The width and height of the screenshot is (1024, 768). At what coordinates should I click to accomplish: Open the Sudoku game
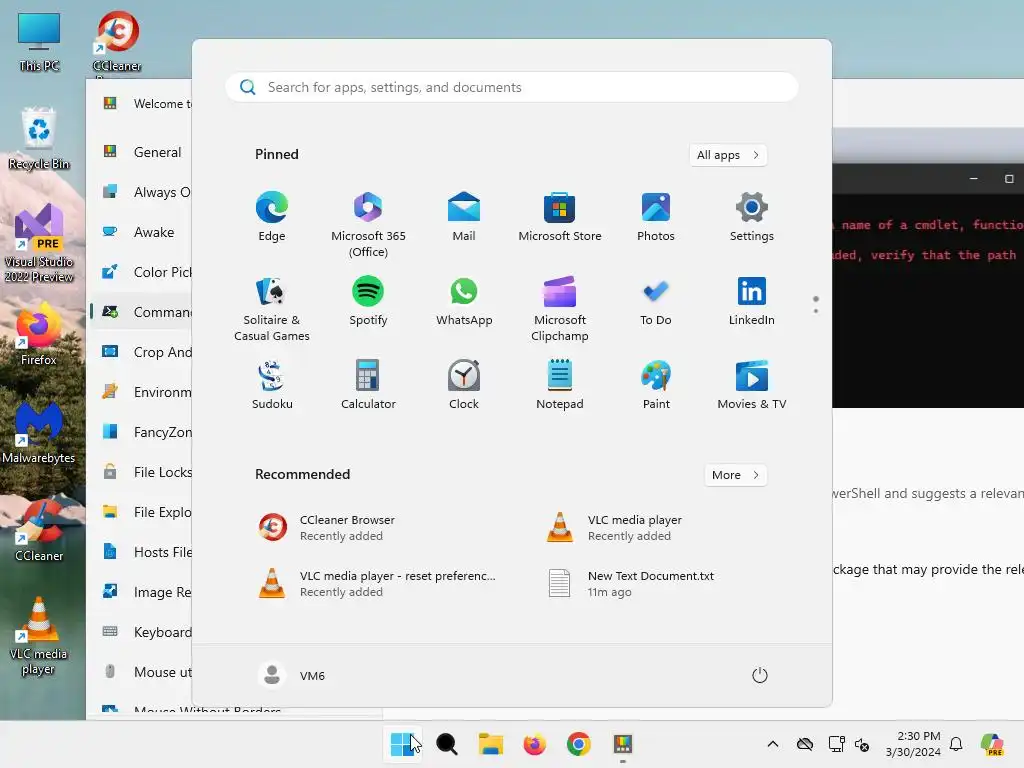(272, 385)
